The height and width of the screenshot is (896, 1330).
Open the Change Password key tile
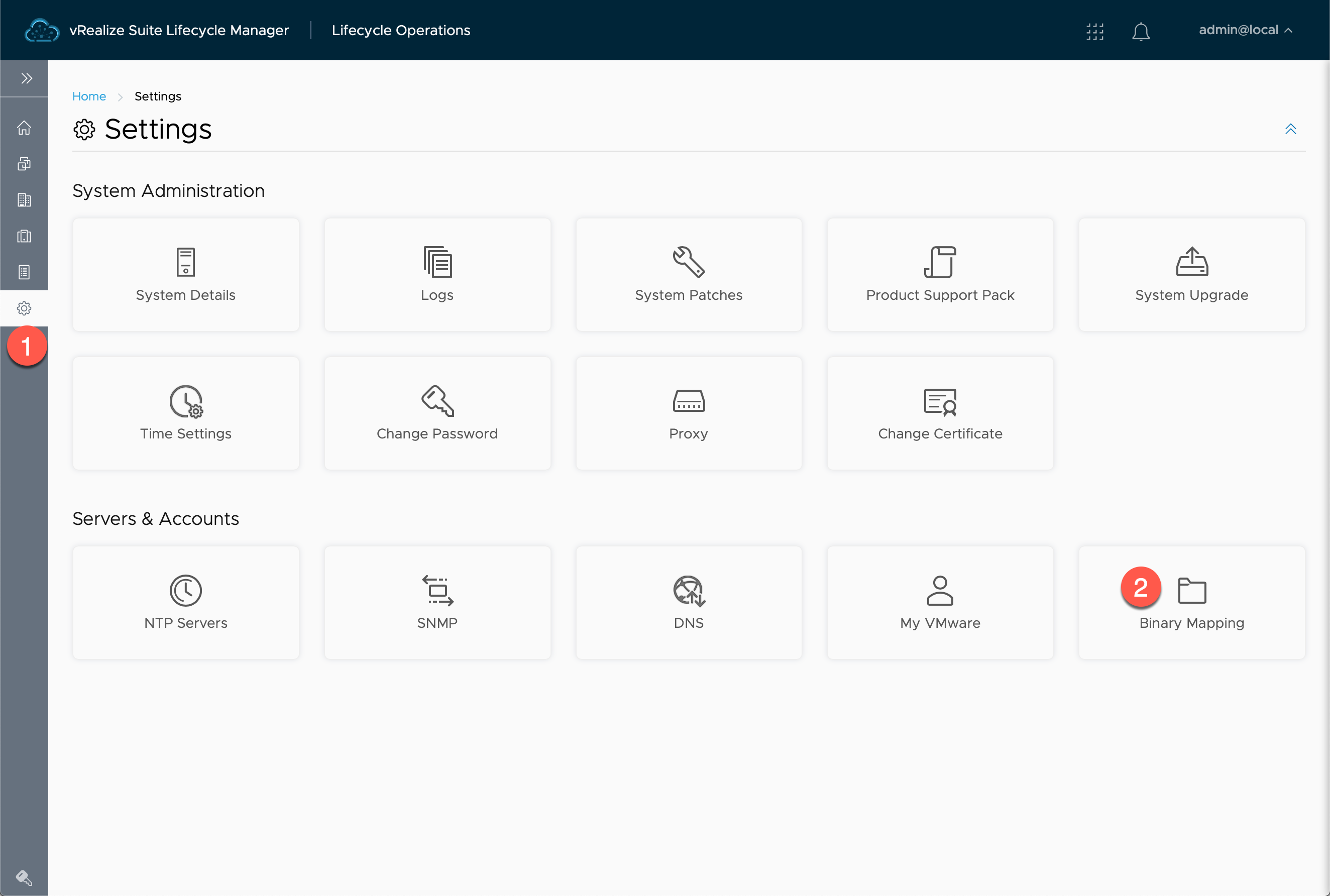437,412
